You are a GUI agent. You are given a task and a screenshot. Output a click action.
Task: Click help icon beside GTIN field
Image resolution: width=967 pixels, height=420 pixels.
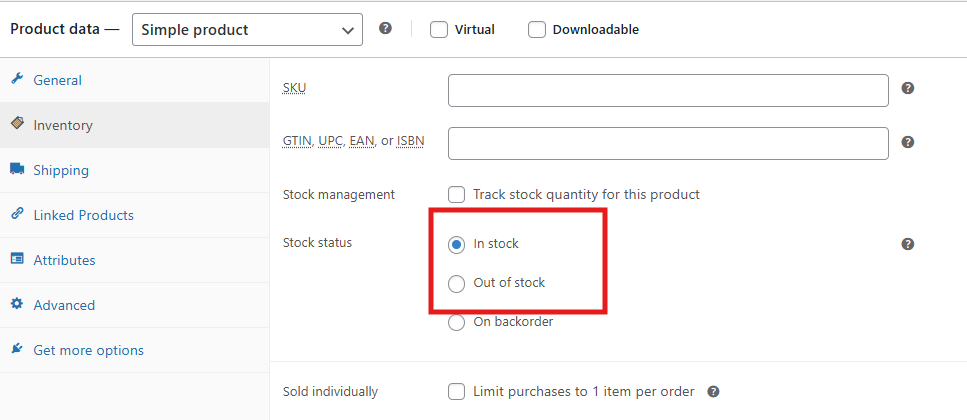(x=908, y=142)
